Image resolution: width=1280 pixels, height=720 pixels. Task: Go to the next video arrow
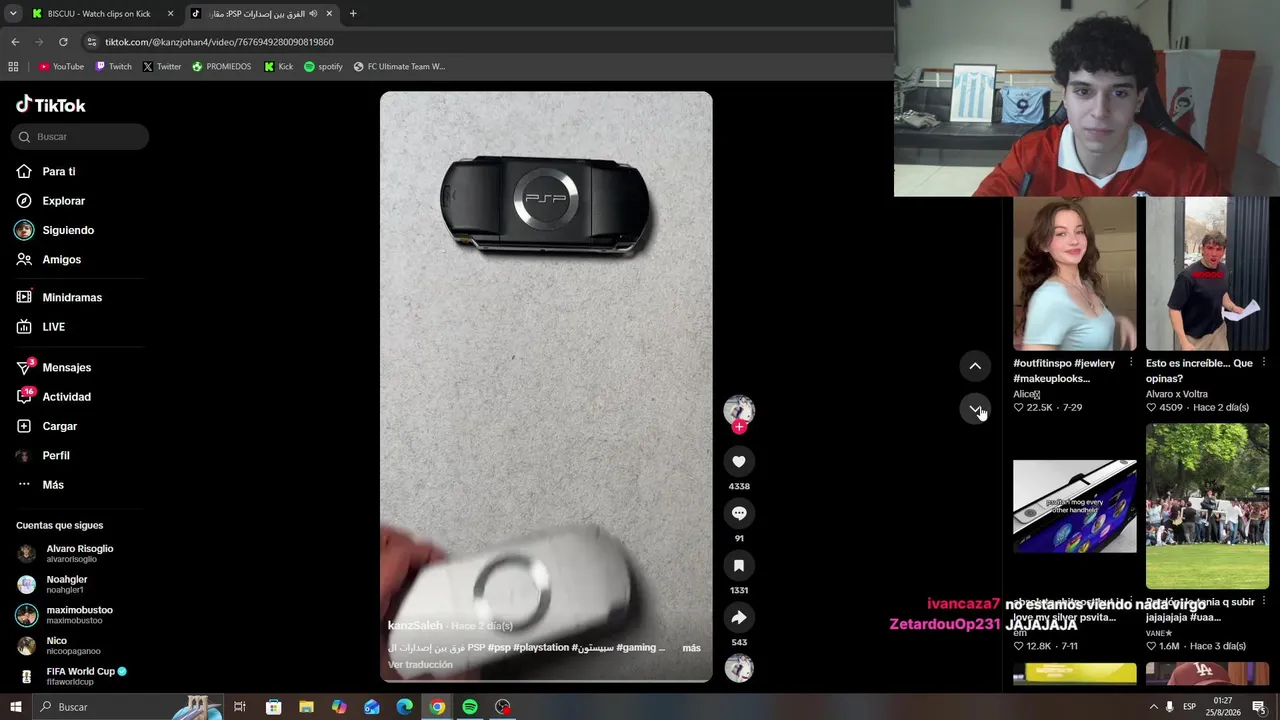pos(975,408)
